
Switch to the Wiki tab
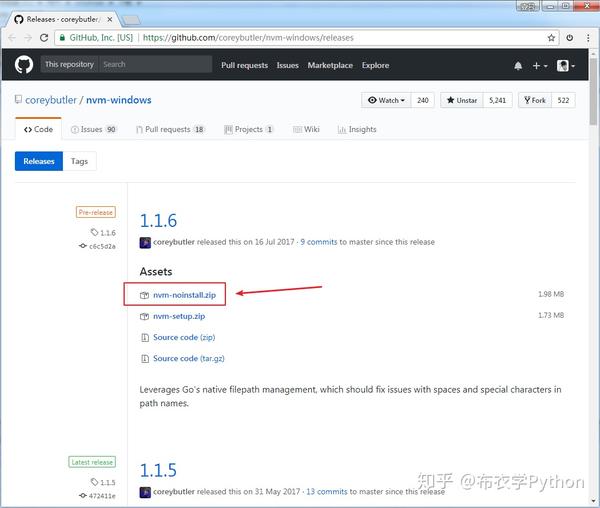click(306, 129)
